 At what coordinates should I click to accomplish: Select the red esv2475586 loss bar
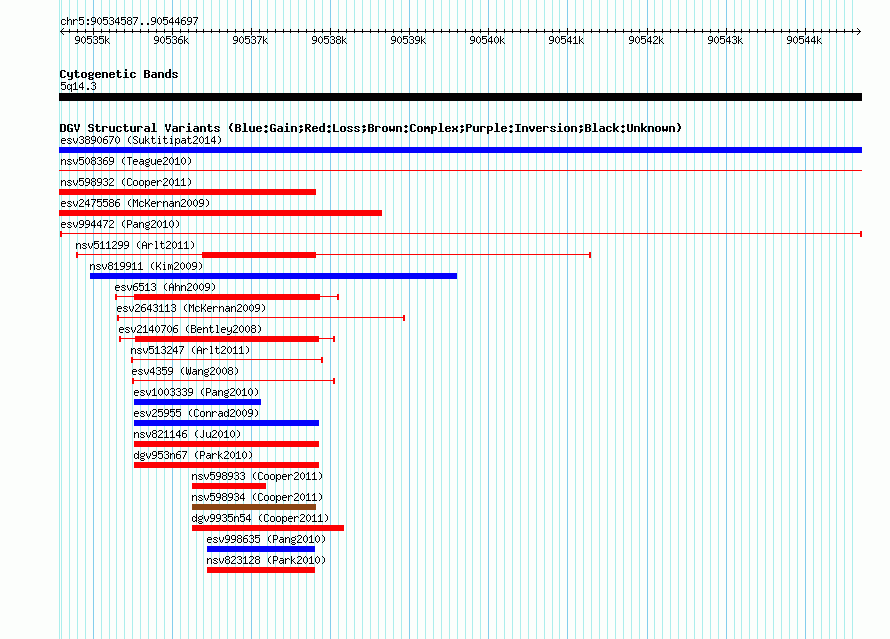pos(220,213)
